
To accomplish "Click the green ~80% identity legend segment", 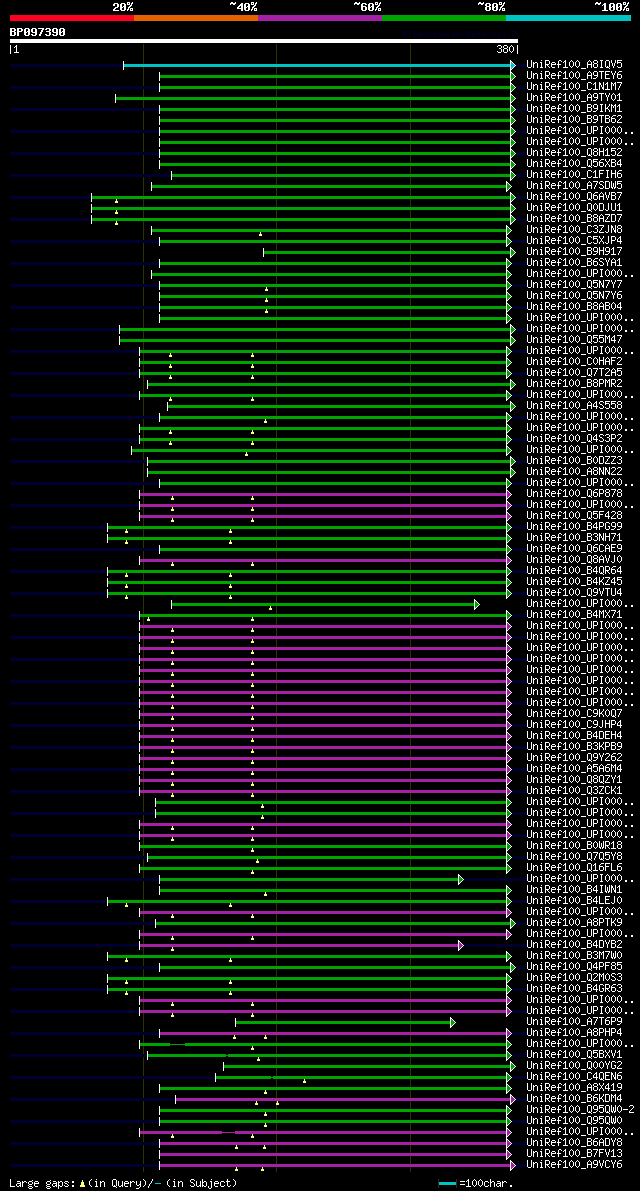I will click(444, 17).
